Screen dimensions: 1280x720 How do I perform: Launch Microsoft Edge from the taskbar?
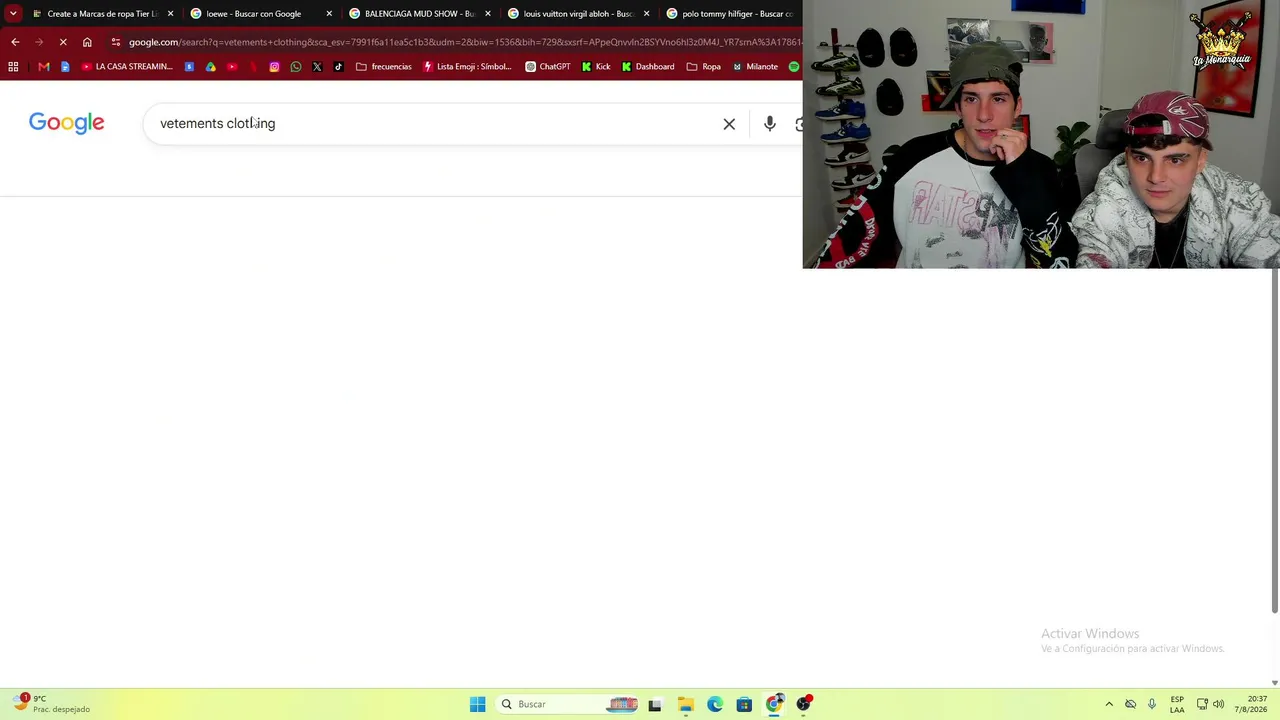(715, 705)
